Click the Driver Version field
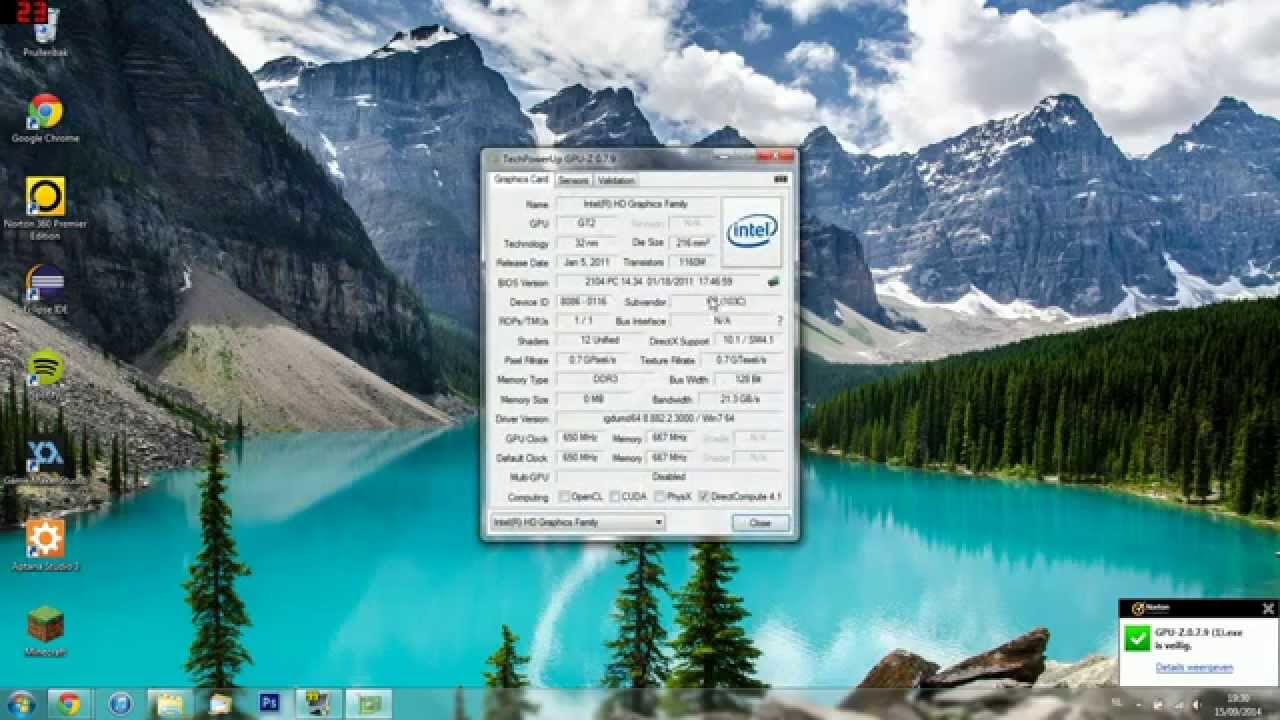The height and width of the screenshot is (720, 1280). pyautogui.click(x=669, y=419)
